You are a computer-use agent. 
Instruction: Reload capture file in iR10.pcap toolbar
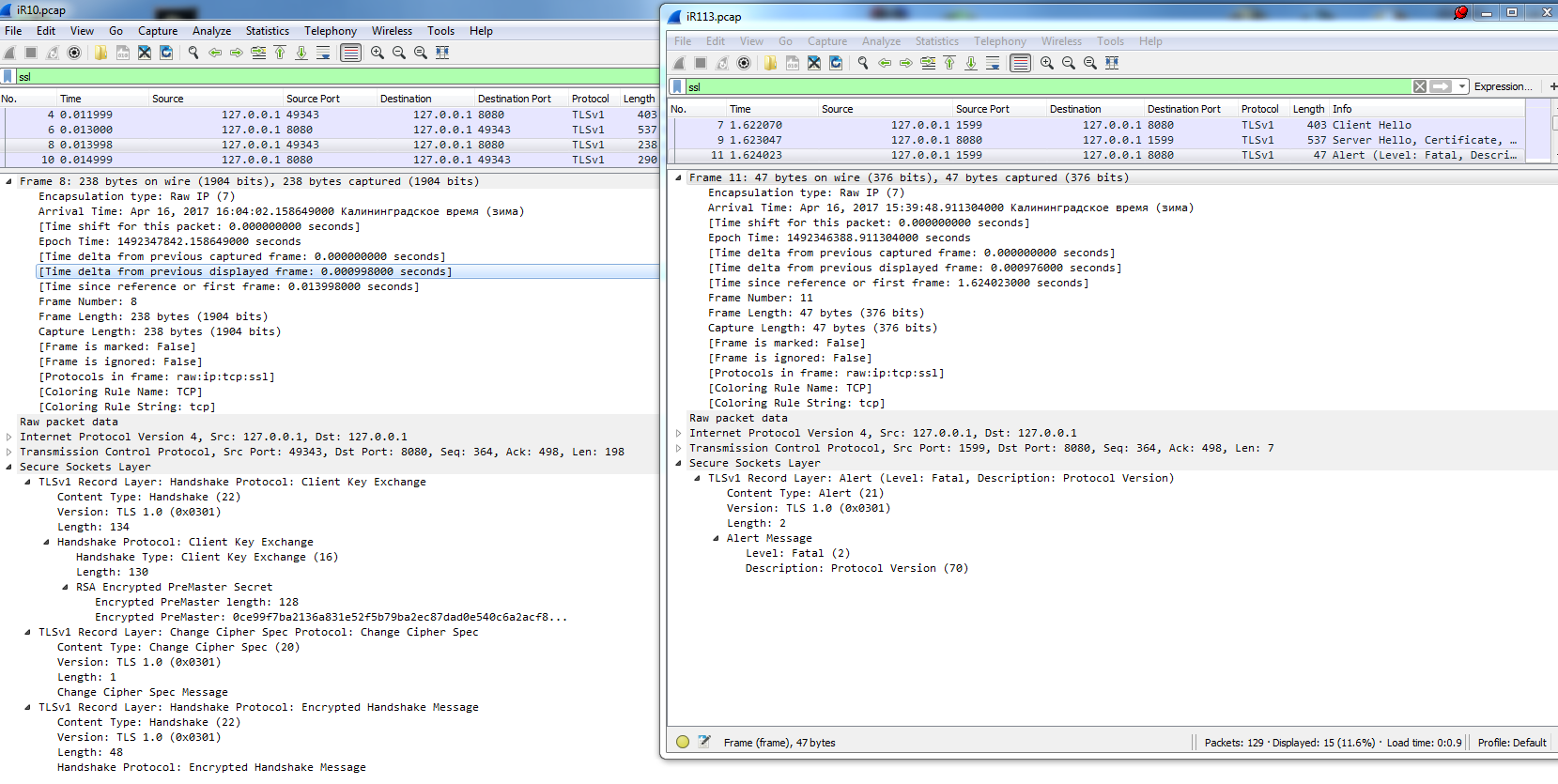[x=166, y=53]
